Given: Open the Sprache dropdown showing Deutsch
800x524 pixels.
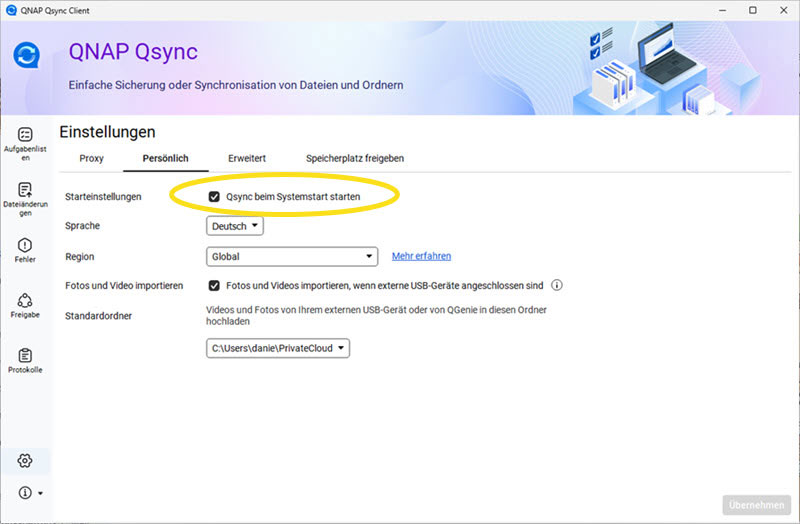Looking at the screenshot, I should (235, 226).
